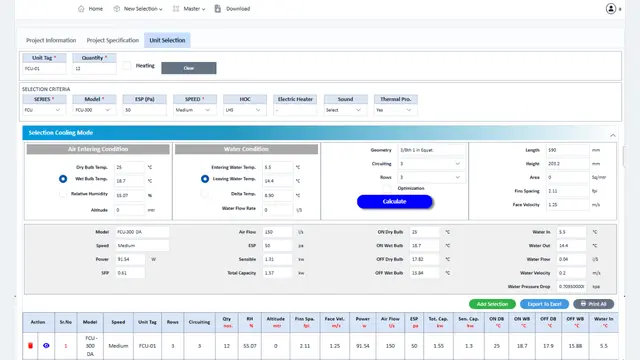Click the blue Calculate button
The image size is (640, 360).
pos(394,202)
